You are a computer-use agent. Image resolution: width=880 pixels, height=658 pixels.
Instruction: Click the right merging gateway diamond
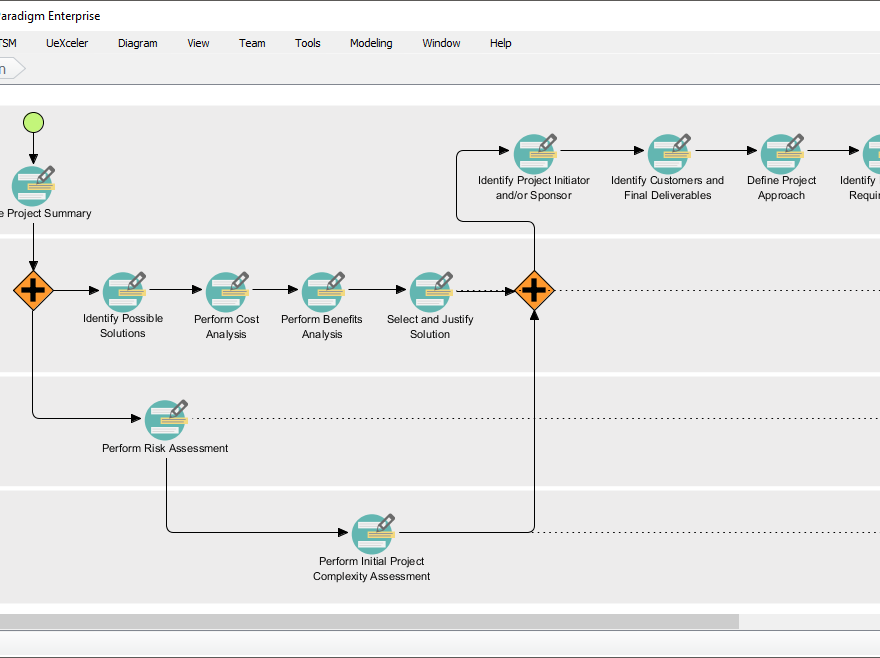535,291
